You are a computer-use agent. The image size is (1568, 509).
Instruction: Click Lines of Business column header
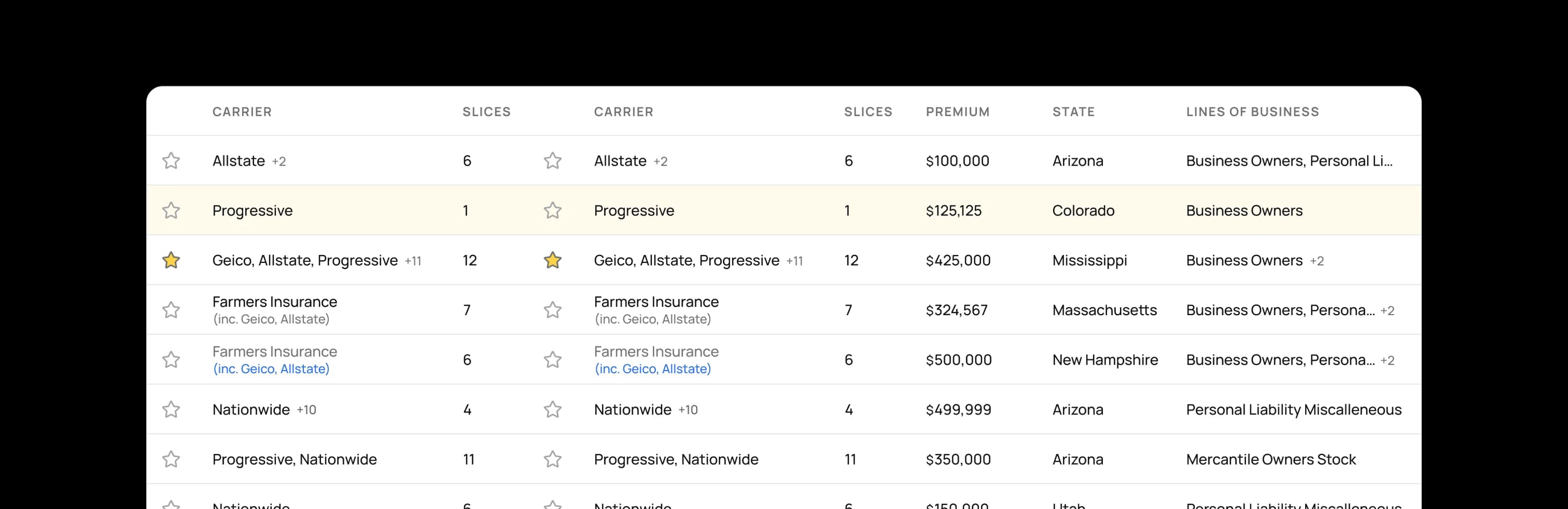click(x=1252, y=112)
